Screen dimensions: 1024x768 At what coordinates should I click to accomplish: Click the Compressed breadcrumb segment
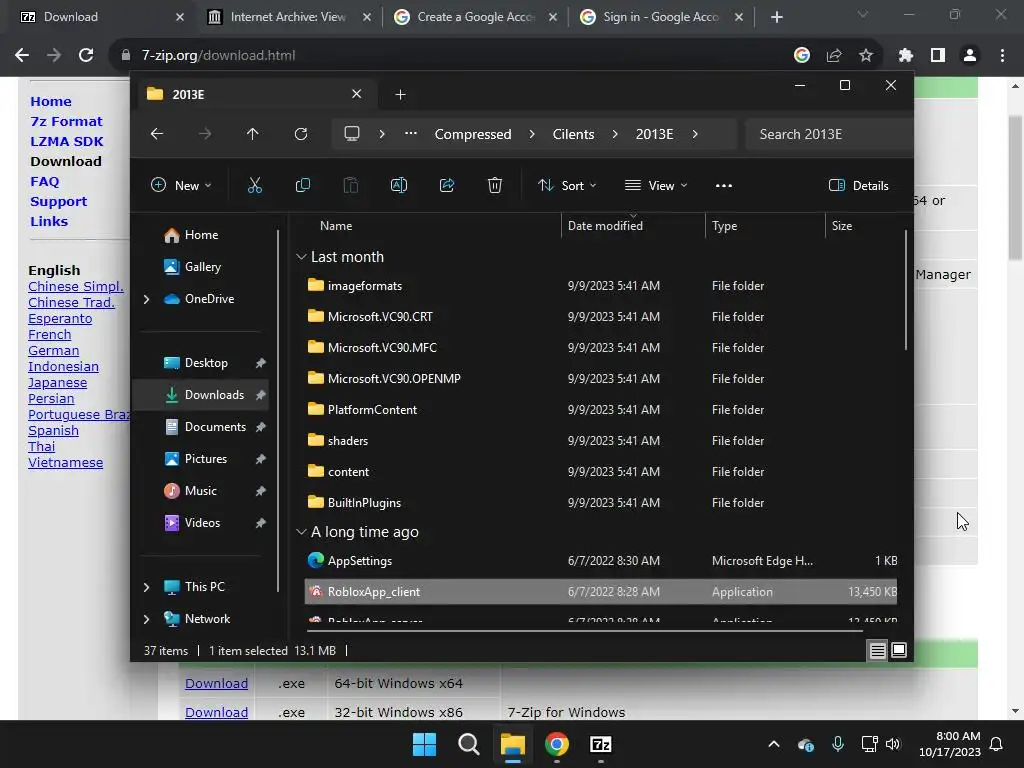473,134
